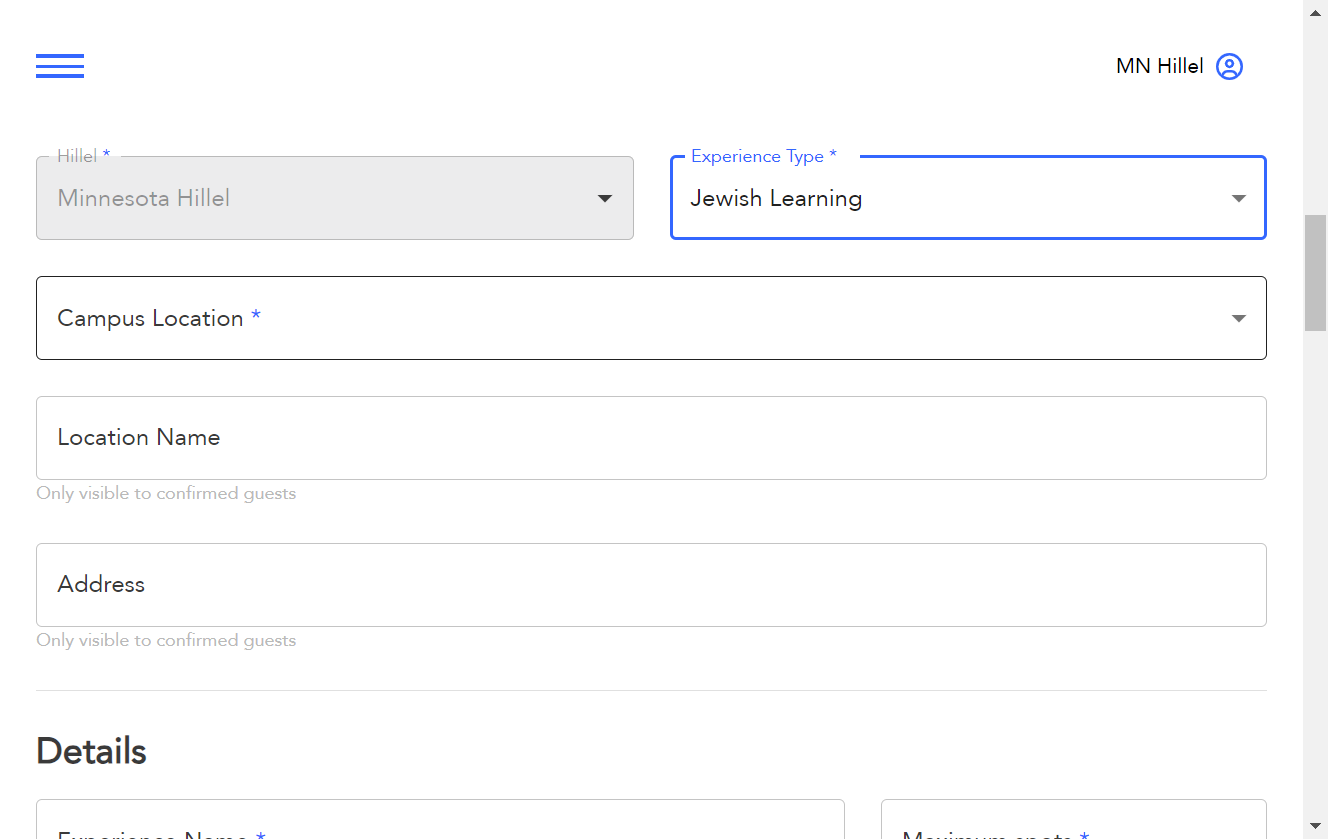Click the page scrollbar thumb
1328x839 pixels.
tap(1315, 272)
